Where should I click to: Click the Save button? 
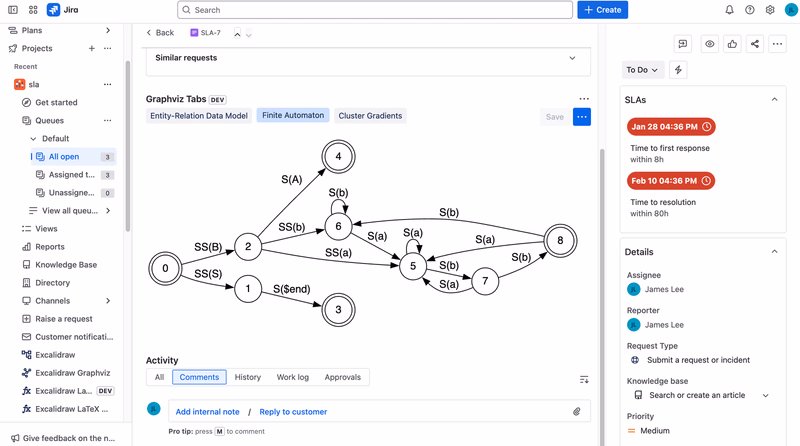[x=555, y=117]
